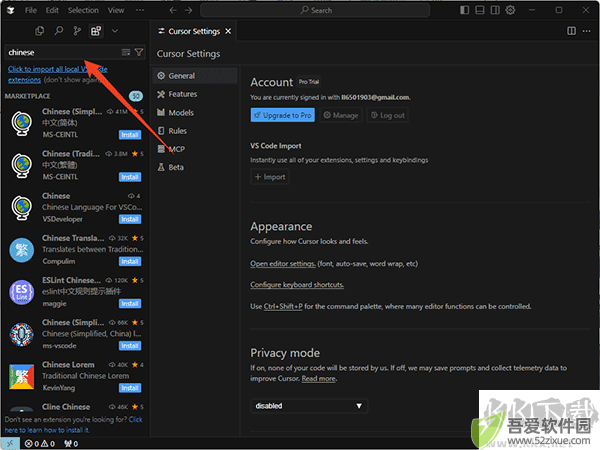Open the Privacy mode Read more link
Viewport: 600px width, 450px height.
[x=319, y=379]
